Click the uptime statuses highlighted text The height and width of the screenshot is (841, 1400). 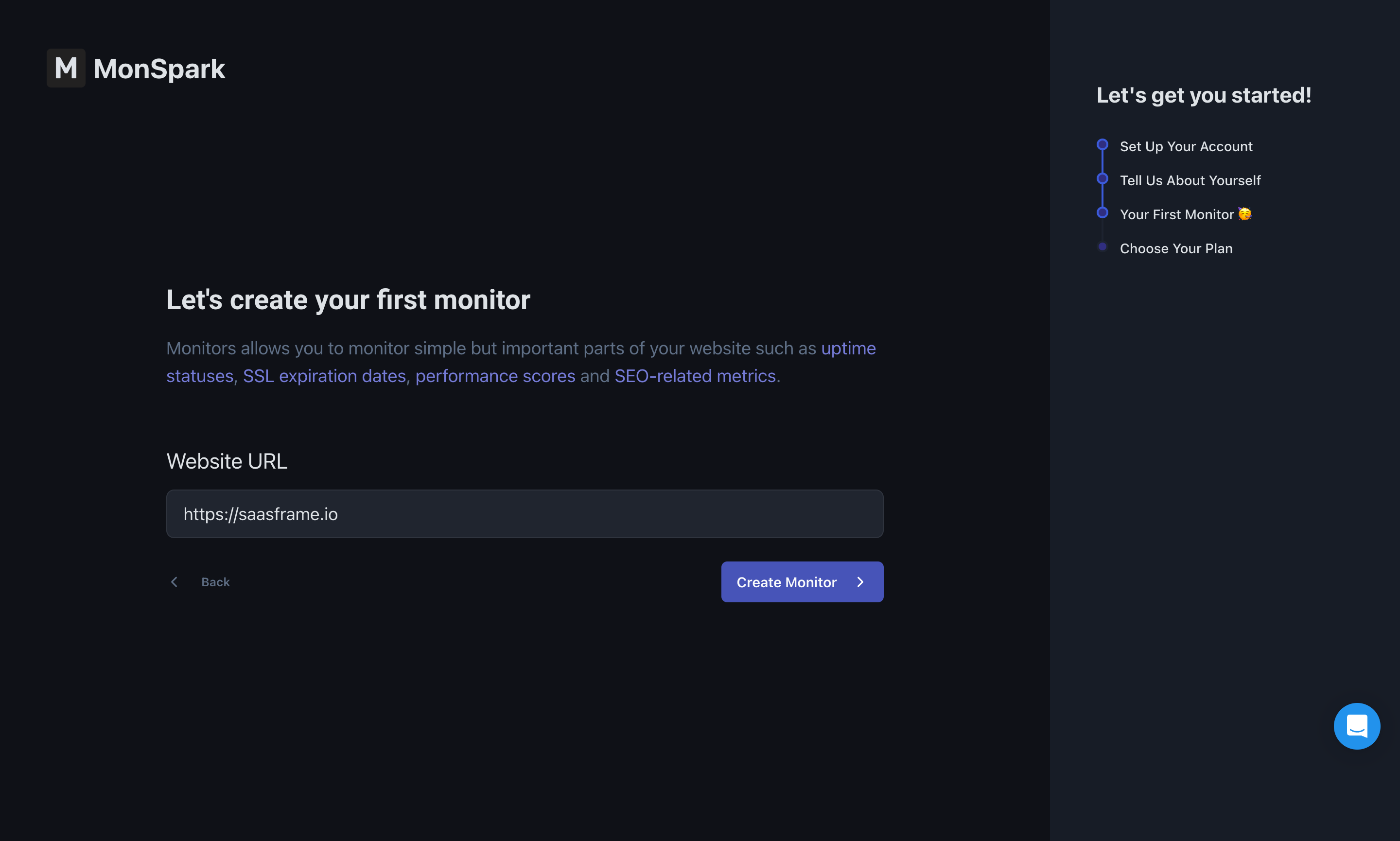tap(848, 348)
